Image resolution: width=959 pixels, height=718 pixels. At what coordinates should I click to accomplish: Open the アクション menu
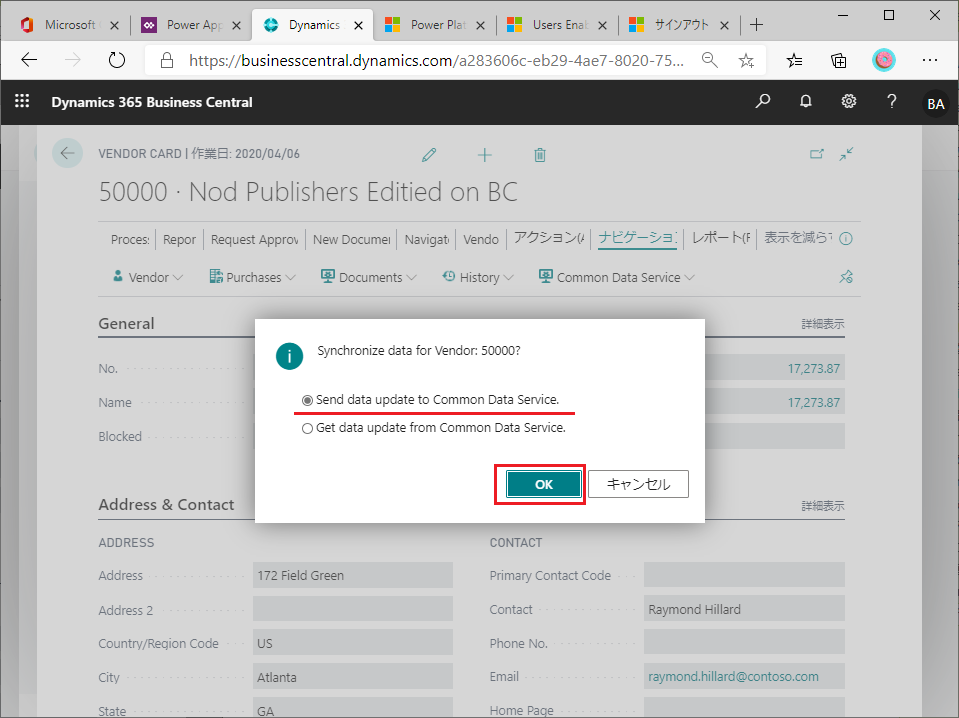549,238
